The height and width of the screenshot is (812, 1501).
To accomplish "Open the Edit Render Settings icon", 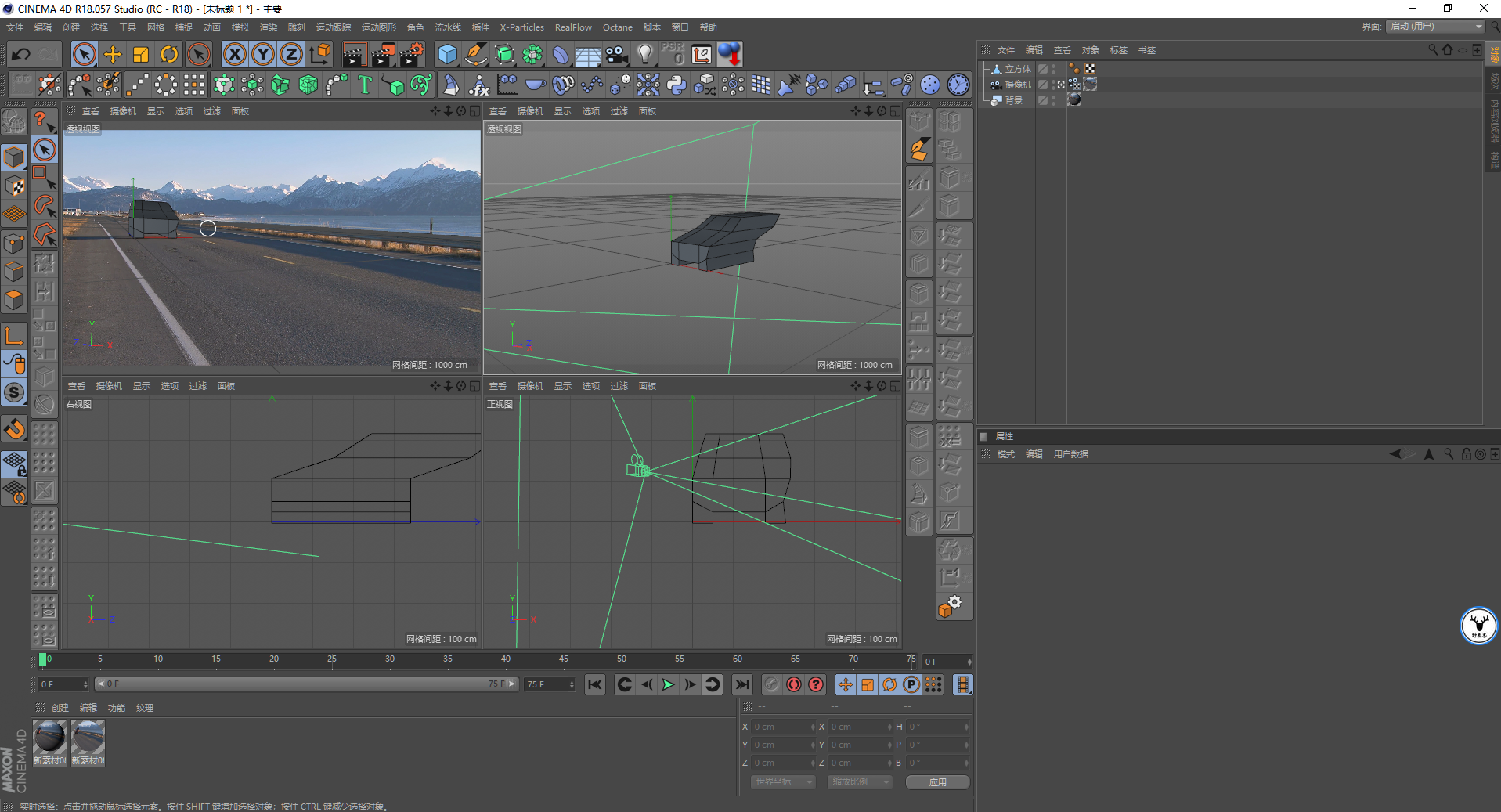I will click(411, 54).
